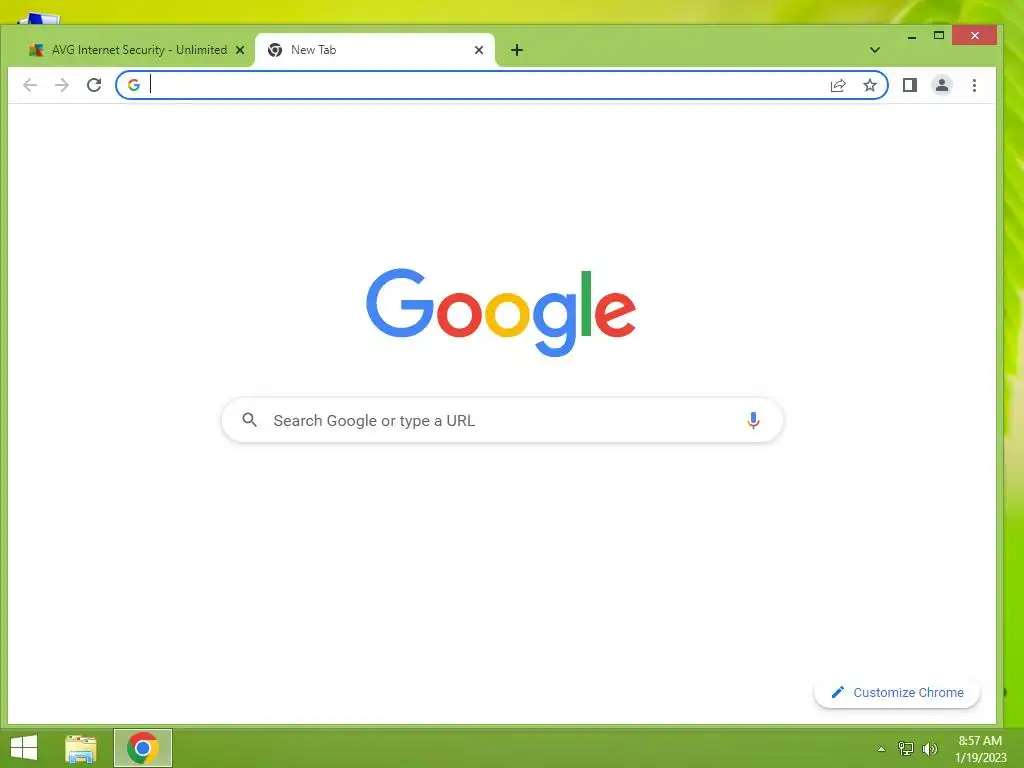Viewport: 1024px width, 768px height.
Task: Select the New Tab tab
Action: click(375, 50)
